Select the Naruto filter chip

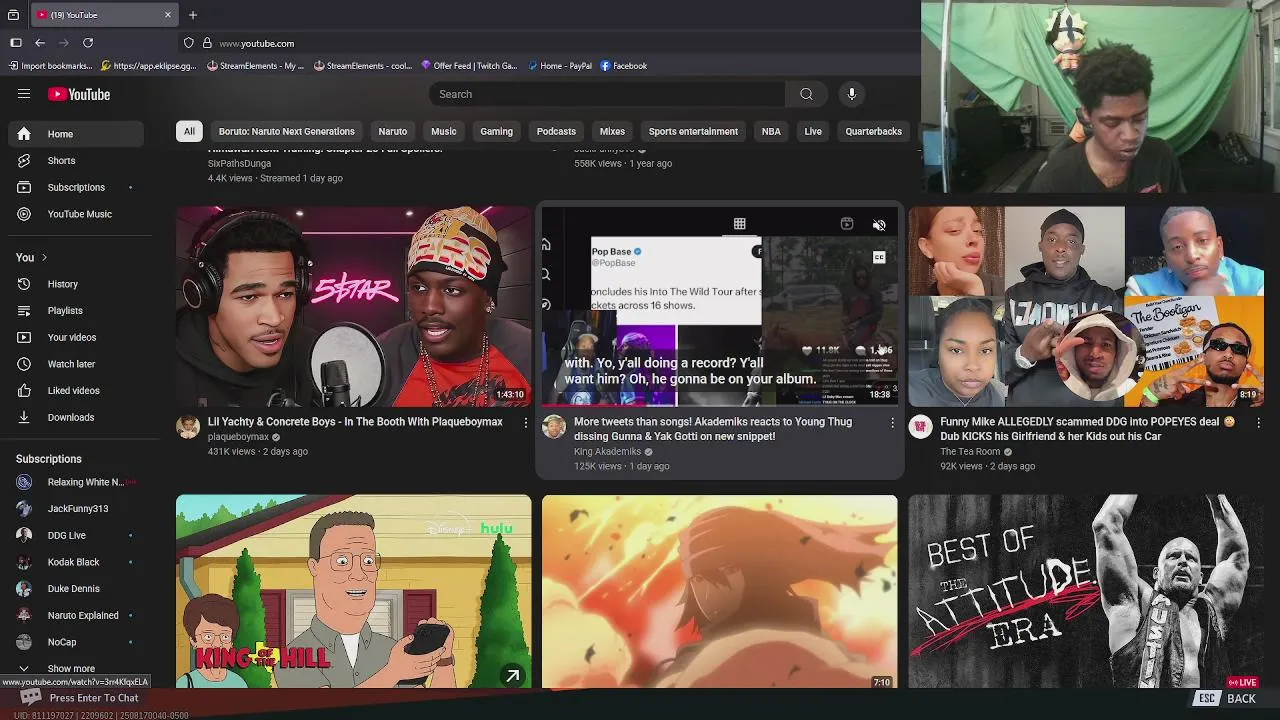coord(393,131)
